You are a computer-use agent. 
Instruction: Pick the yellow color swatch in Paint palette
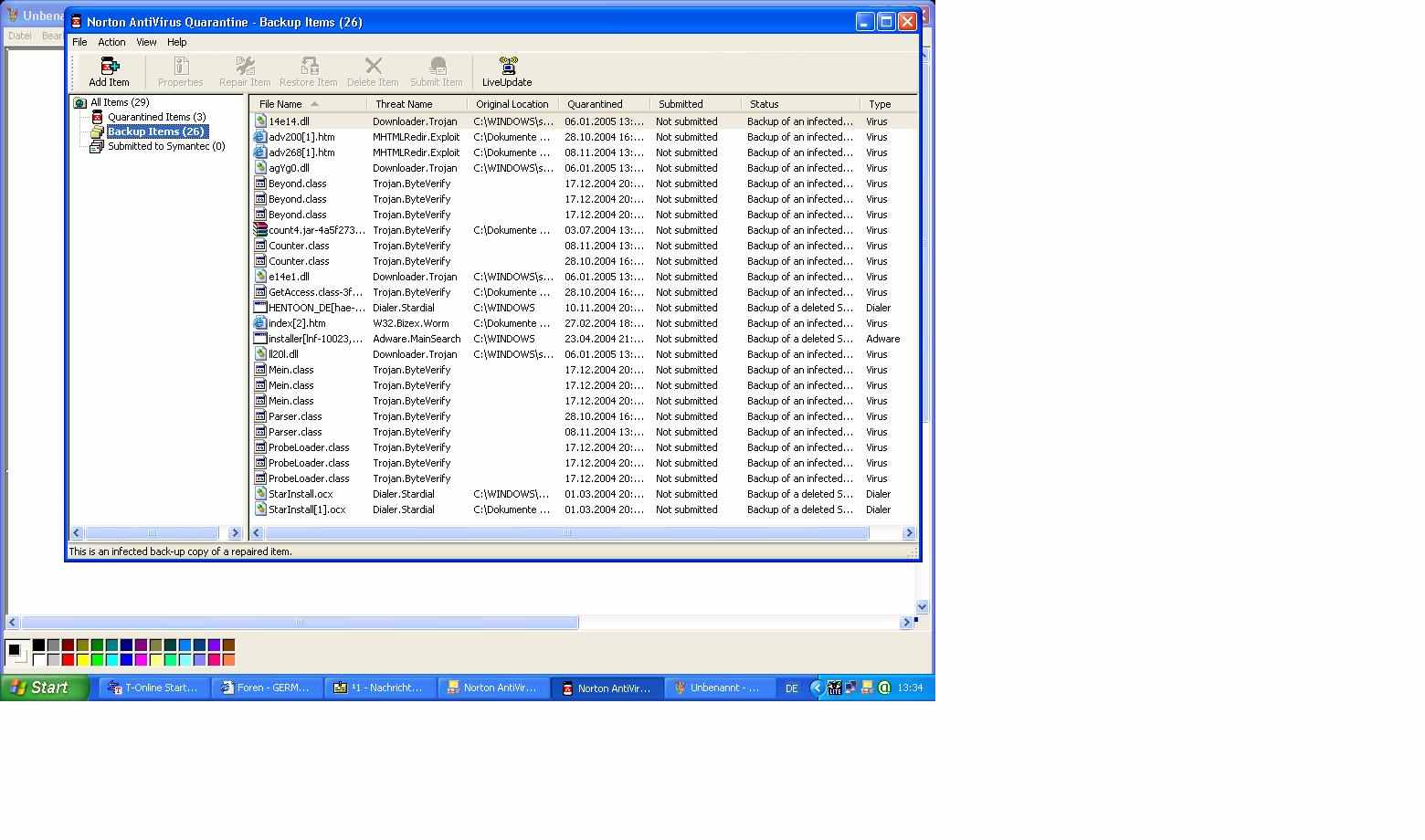pyautogui.click(x=82, y=659)
